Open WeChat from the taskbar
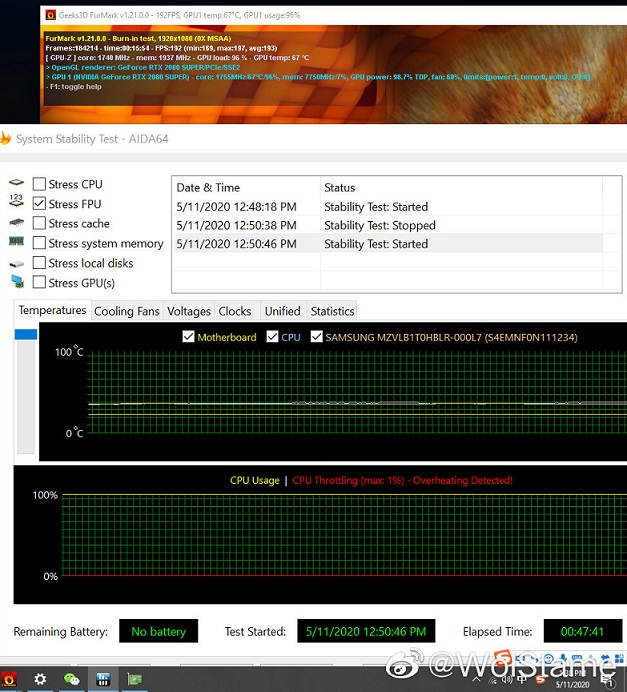The width and height of the screenshot is (627, 692). click(x=71, y=679)
